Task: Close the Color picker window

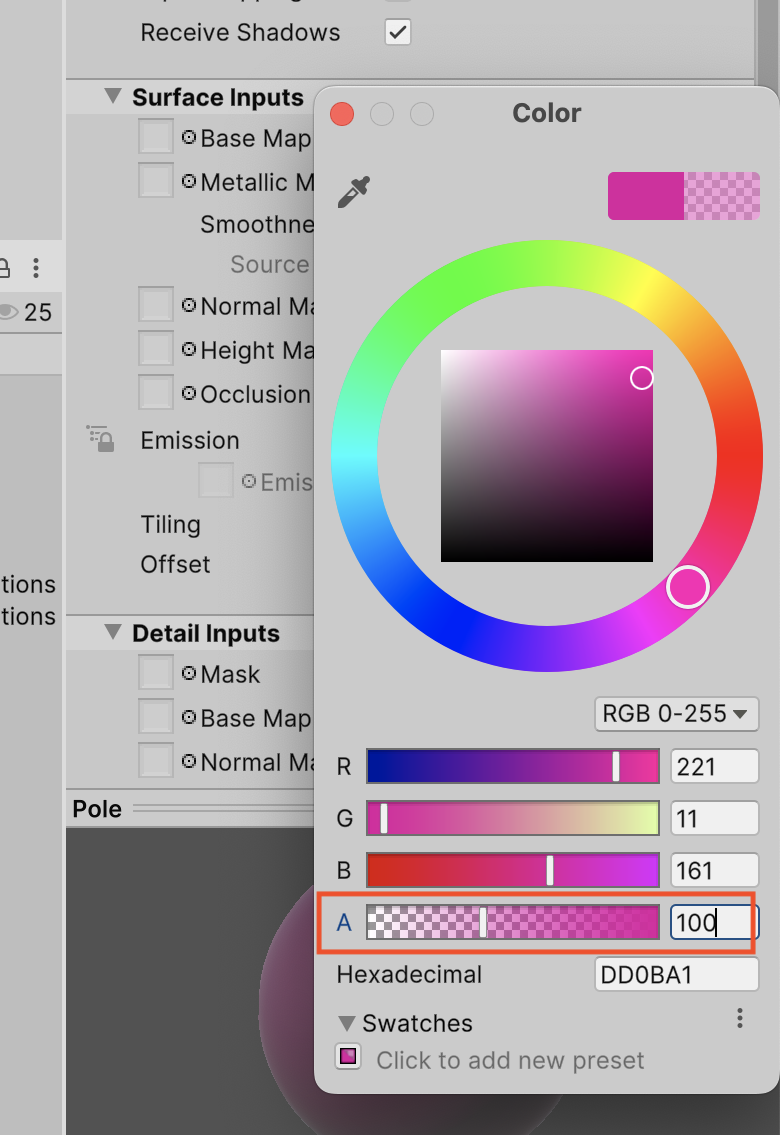Action: click(342, 114)
